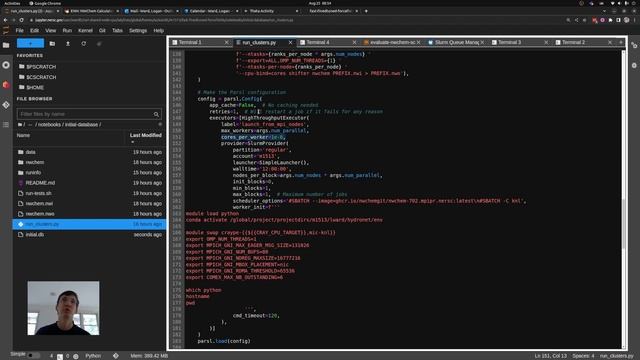Switch to the Slurm Queue Manager tab
Screen dimensions: 640x360
457,42
